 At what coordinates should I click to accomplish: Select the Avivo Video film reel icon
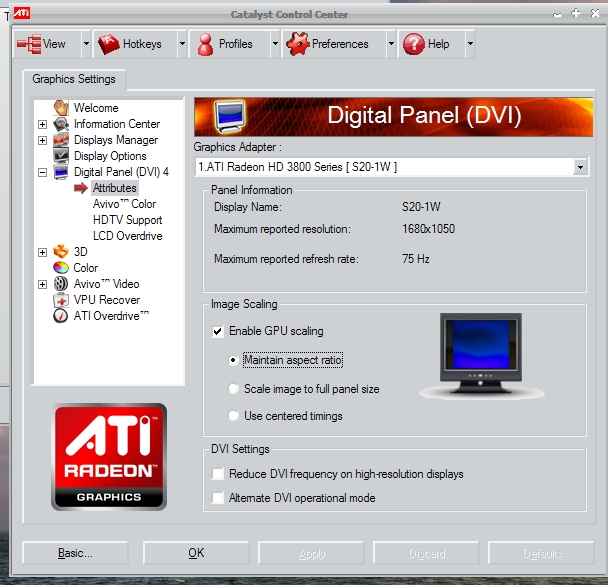click(x=61, y=284)
